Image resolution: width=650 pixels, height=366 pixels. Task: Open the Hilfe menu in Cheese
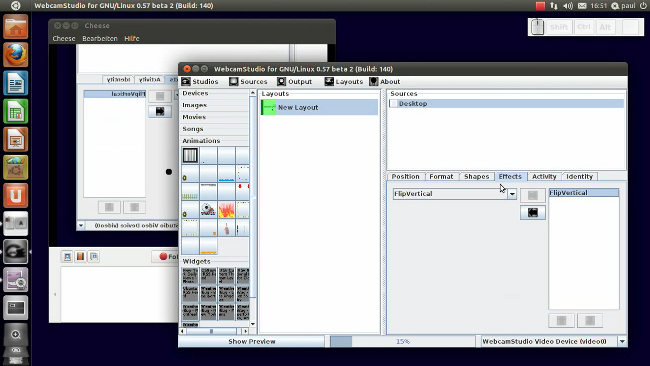[132, 39]
